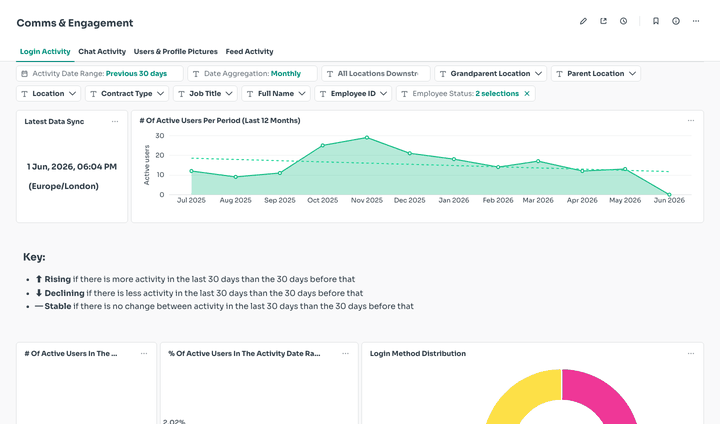Open the info circle icon in header
This screenshot has width=720, height=424.
pos(676,21)
